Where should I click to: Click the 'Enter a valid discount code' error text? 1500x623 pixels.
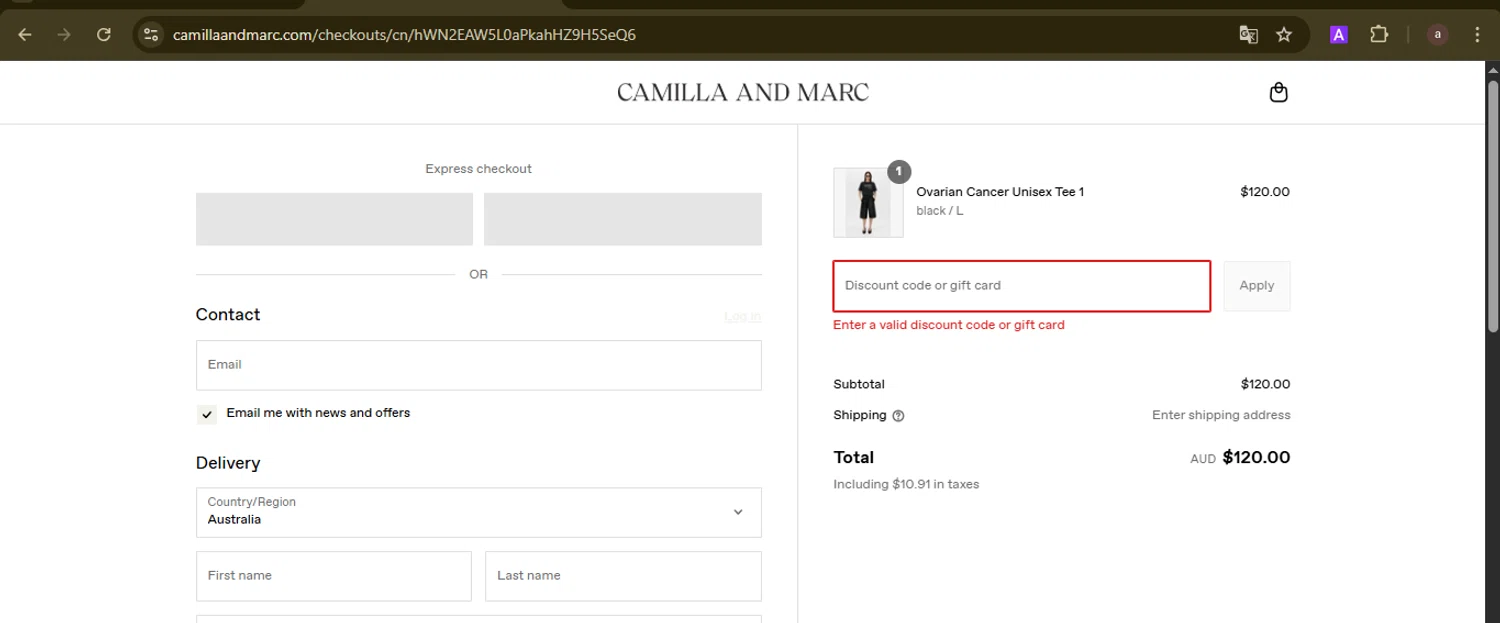pos(949,325)
